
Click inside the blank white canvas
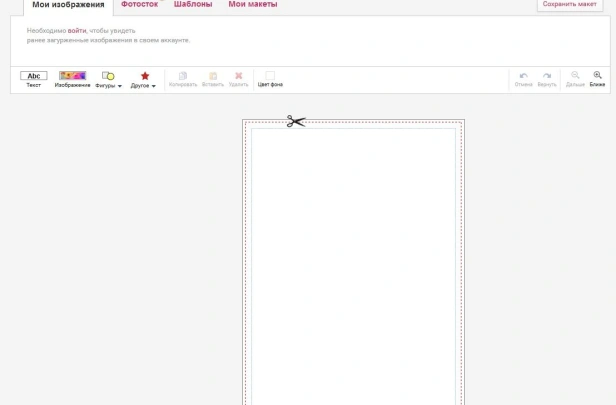tap(352, 260)
